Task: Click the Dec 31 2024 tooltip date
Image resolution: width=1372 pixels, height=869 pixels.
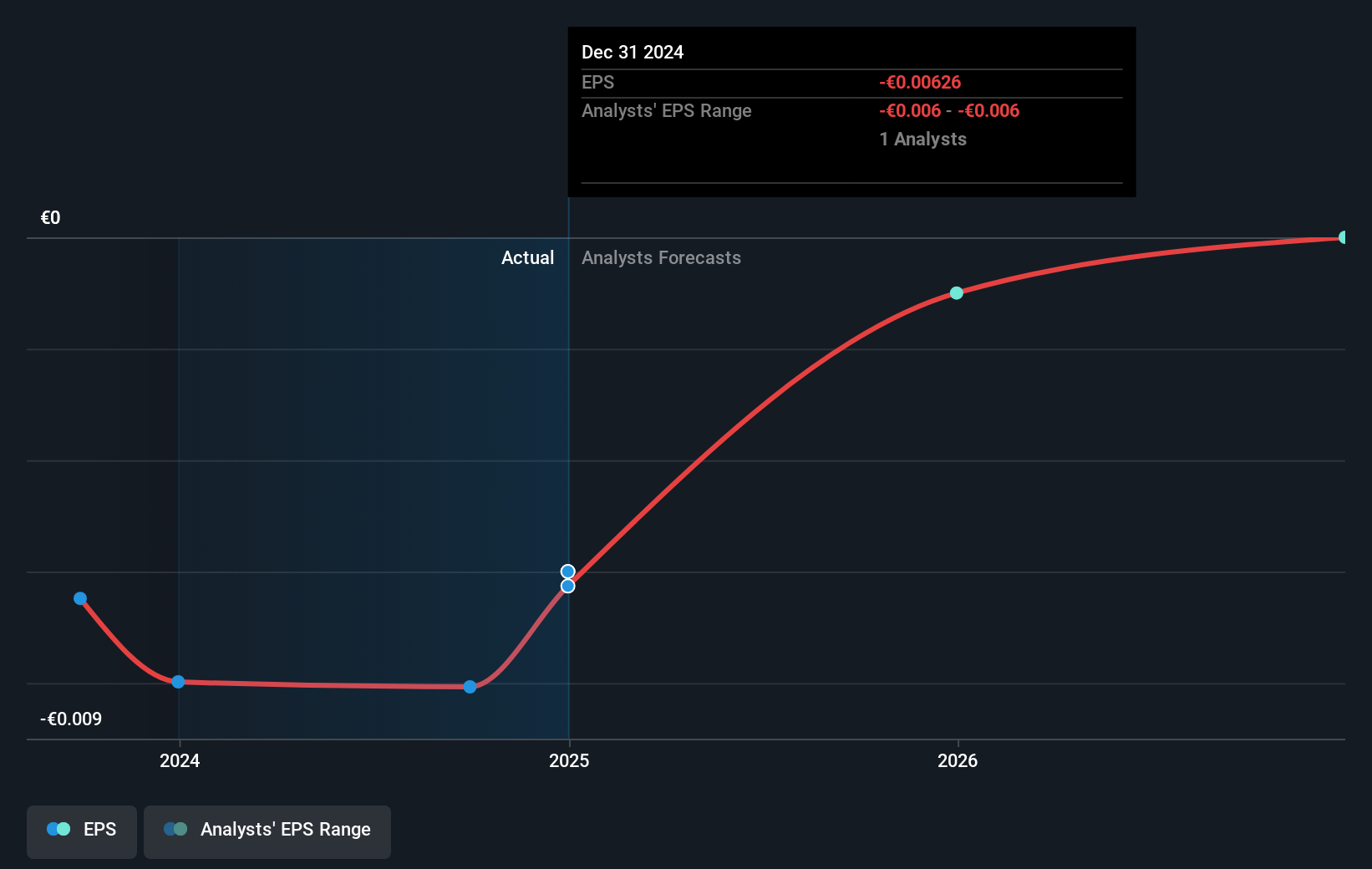Action: (x=633, y=53)
